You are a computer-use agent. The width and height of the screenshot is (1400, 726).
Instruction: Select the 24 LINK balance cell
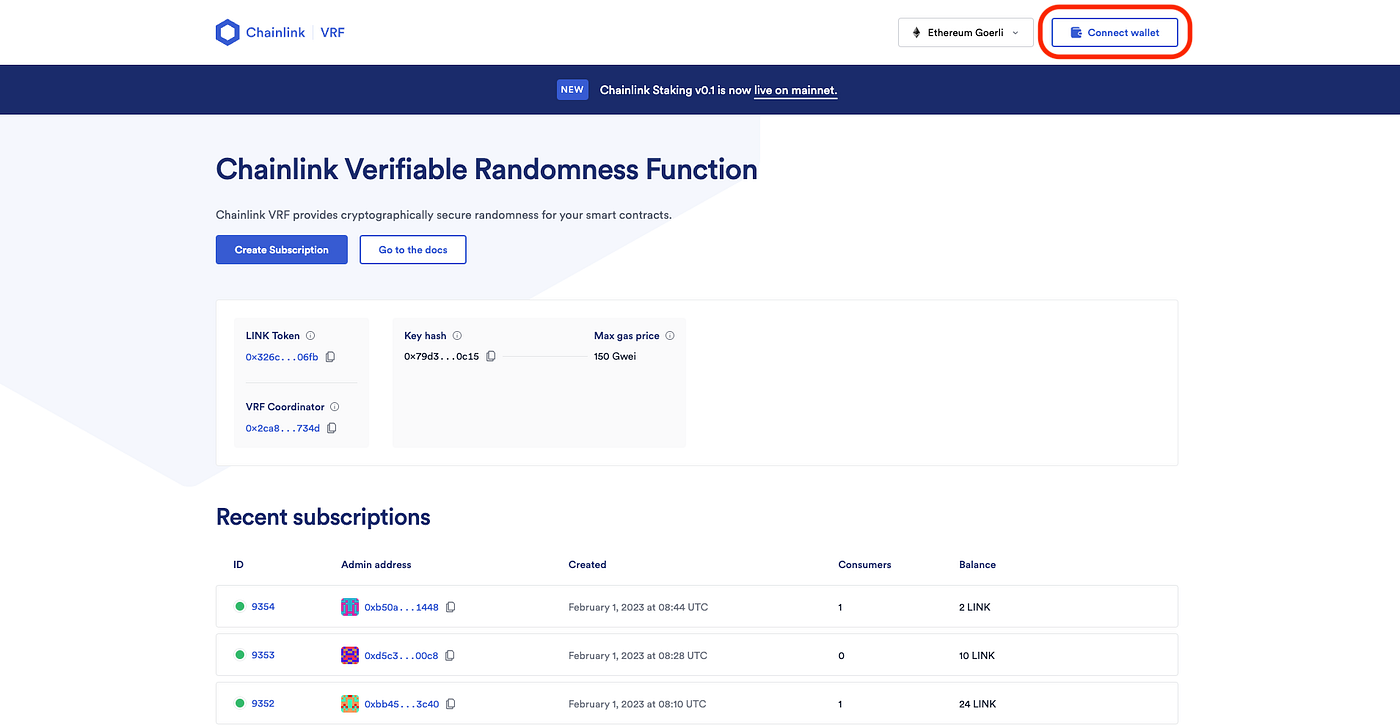978,704
